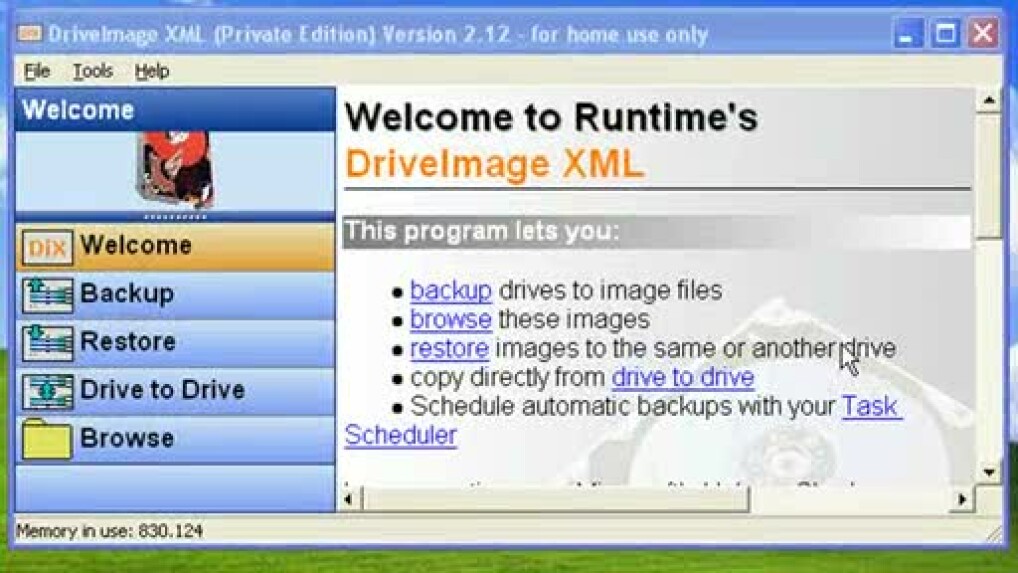
Task: Click the horizontal scrollbar right arrow
Action: (x=962, y=498)
